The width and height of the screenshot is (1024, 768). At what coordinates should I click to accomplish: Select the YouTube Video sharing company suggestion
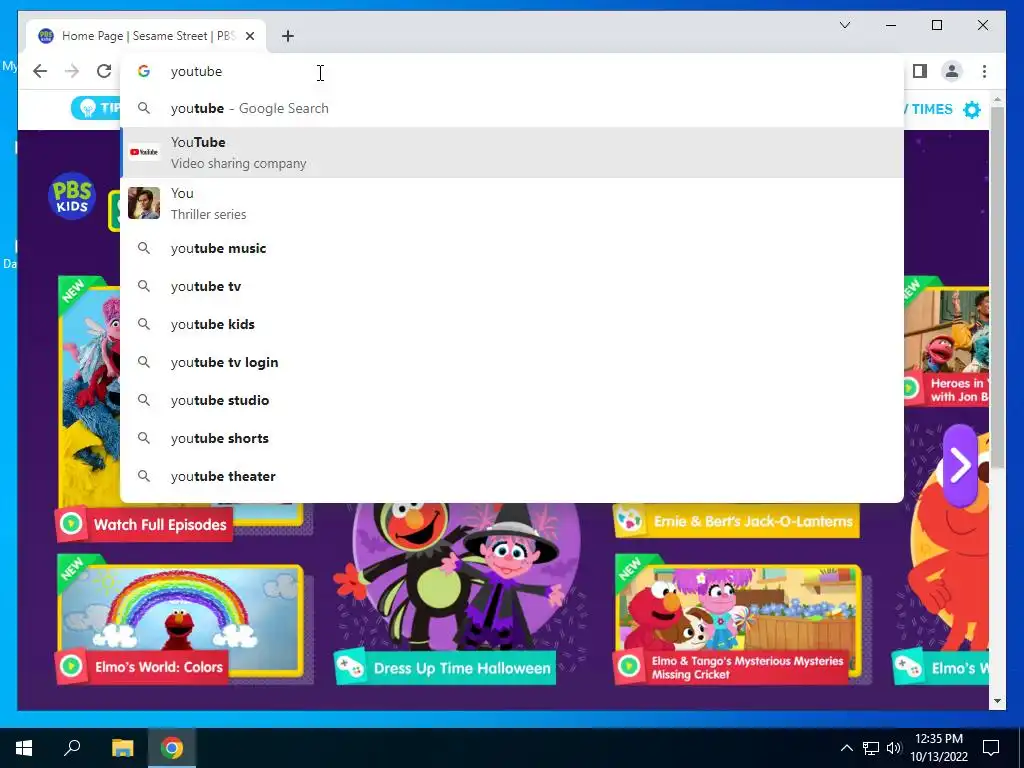(512, 152)
